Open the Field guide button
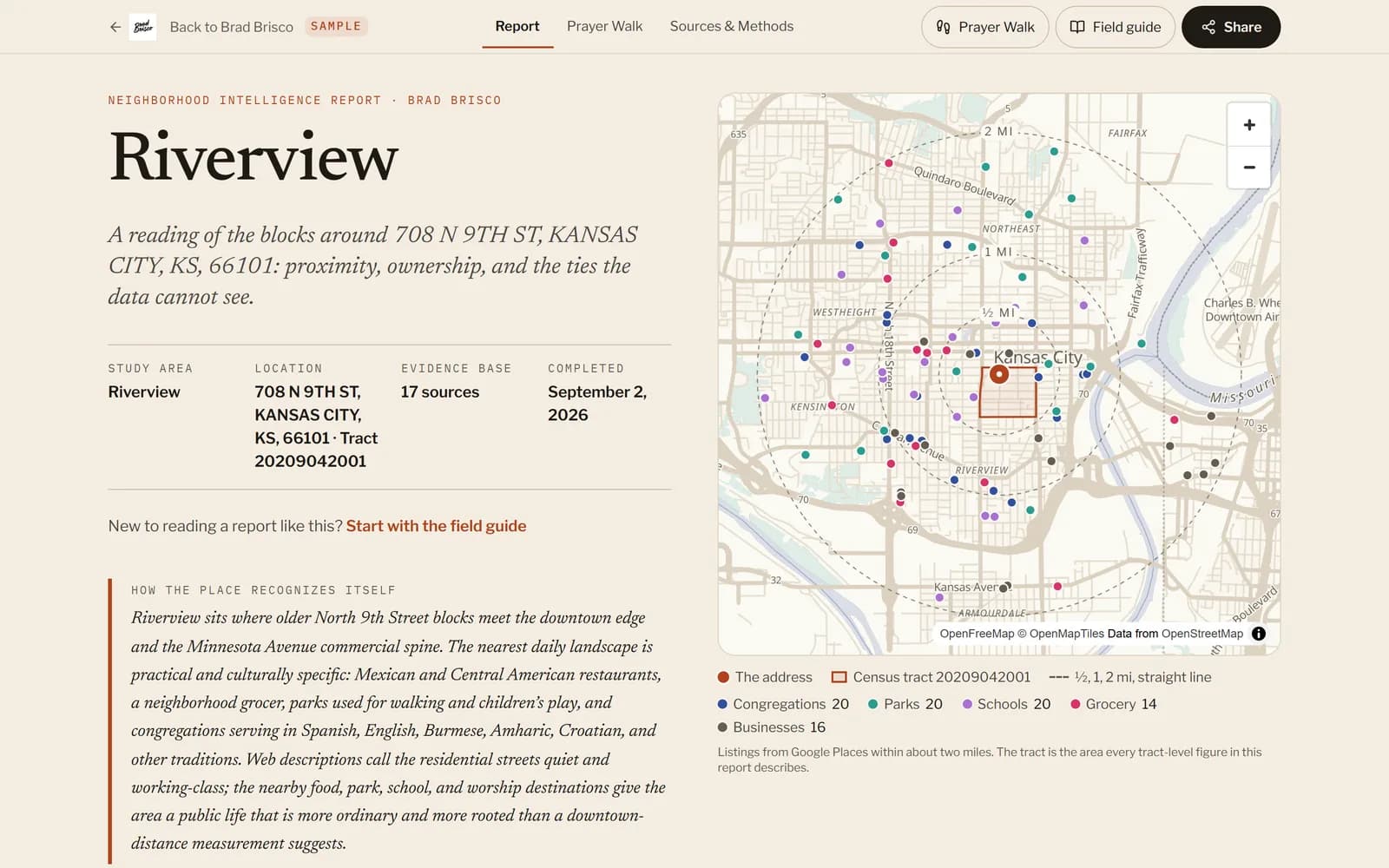The height and width of the screenshot is (868, 1389). 1115,27
